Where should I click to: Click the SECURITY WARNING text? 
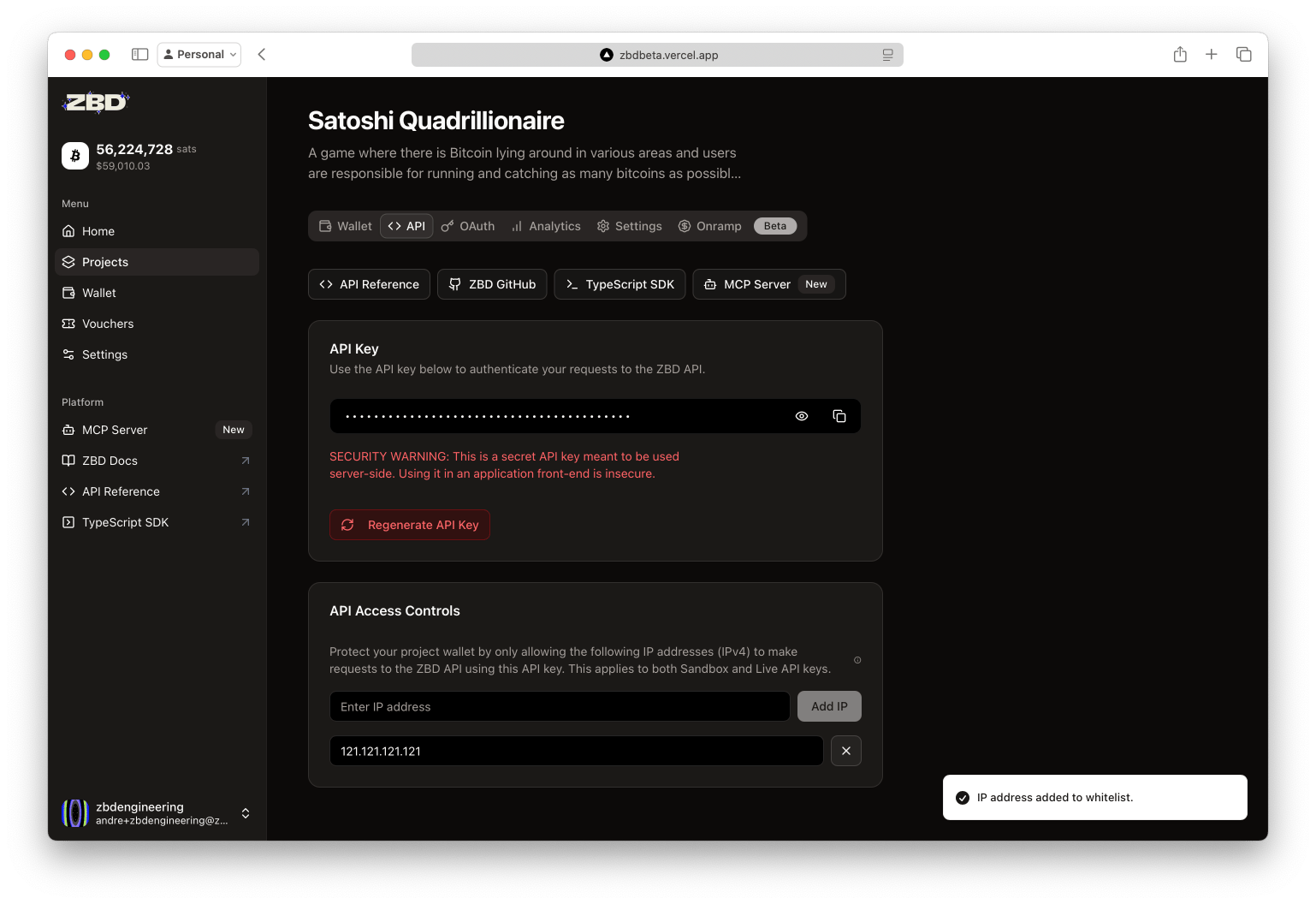coord(504,465)
